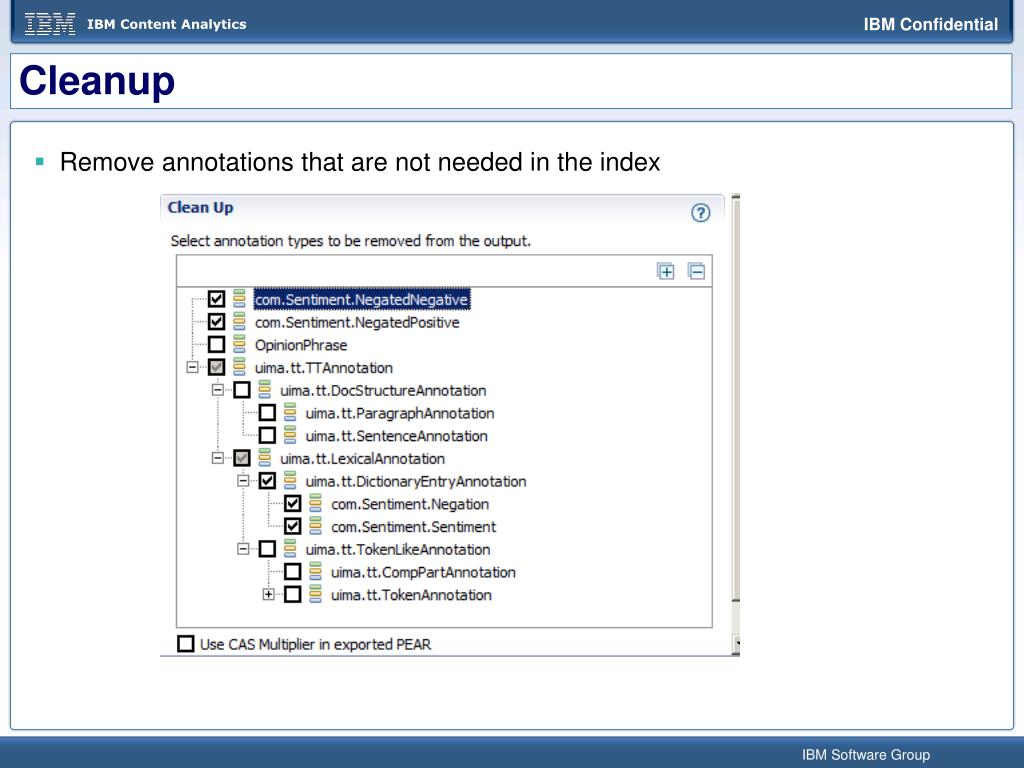Click the Clean Up section header text
This screenshot has width=1024, height=768.
pos(200,208)
